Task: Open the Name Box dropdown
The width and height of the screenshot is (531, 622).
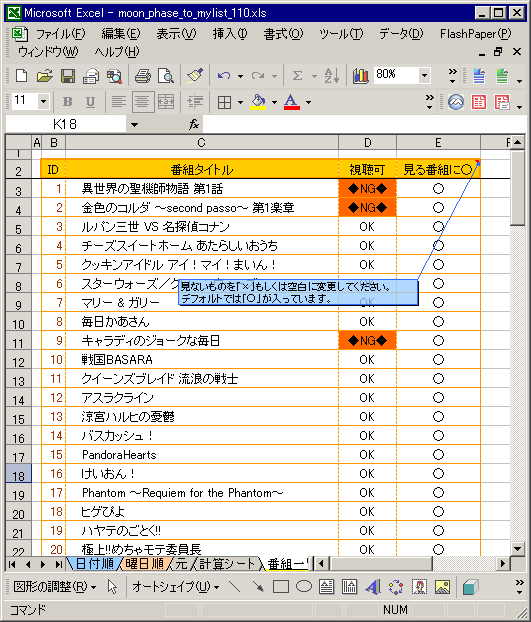Action: (x=134, y=125)
